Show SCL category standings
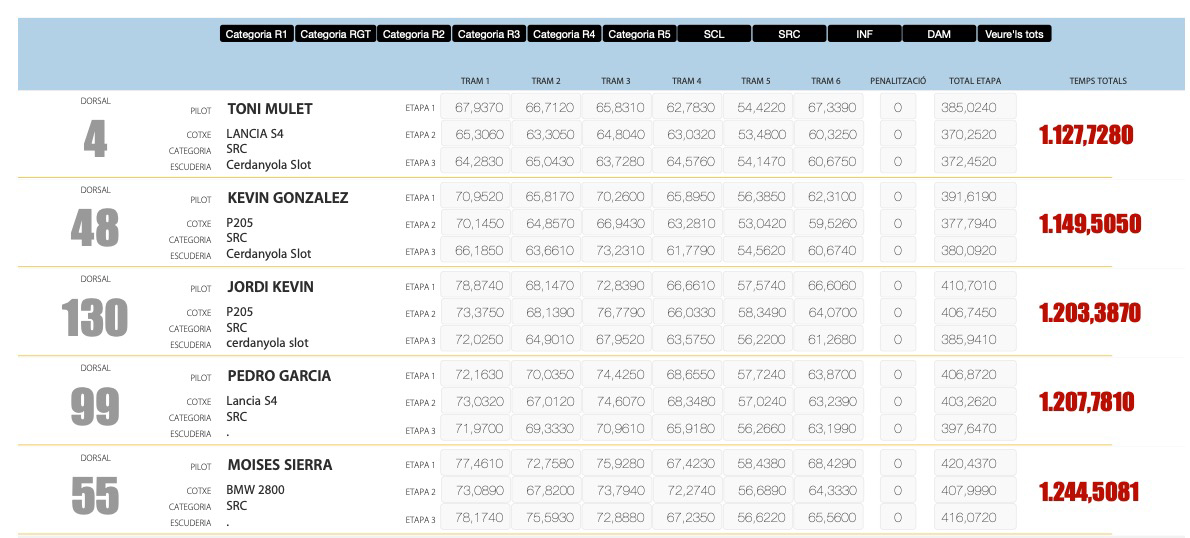1190x538 pixels. (714, 34)
